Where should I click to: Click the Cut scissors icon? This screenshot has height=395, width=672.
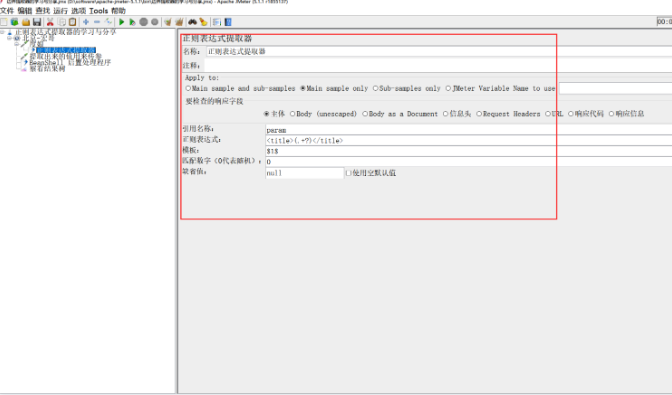pos(50,22)
